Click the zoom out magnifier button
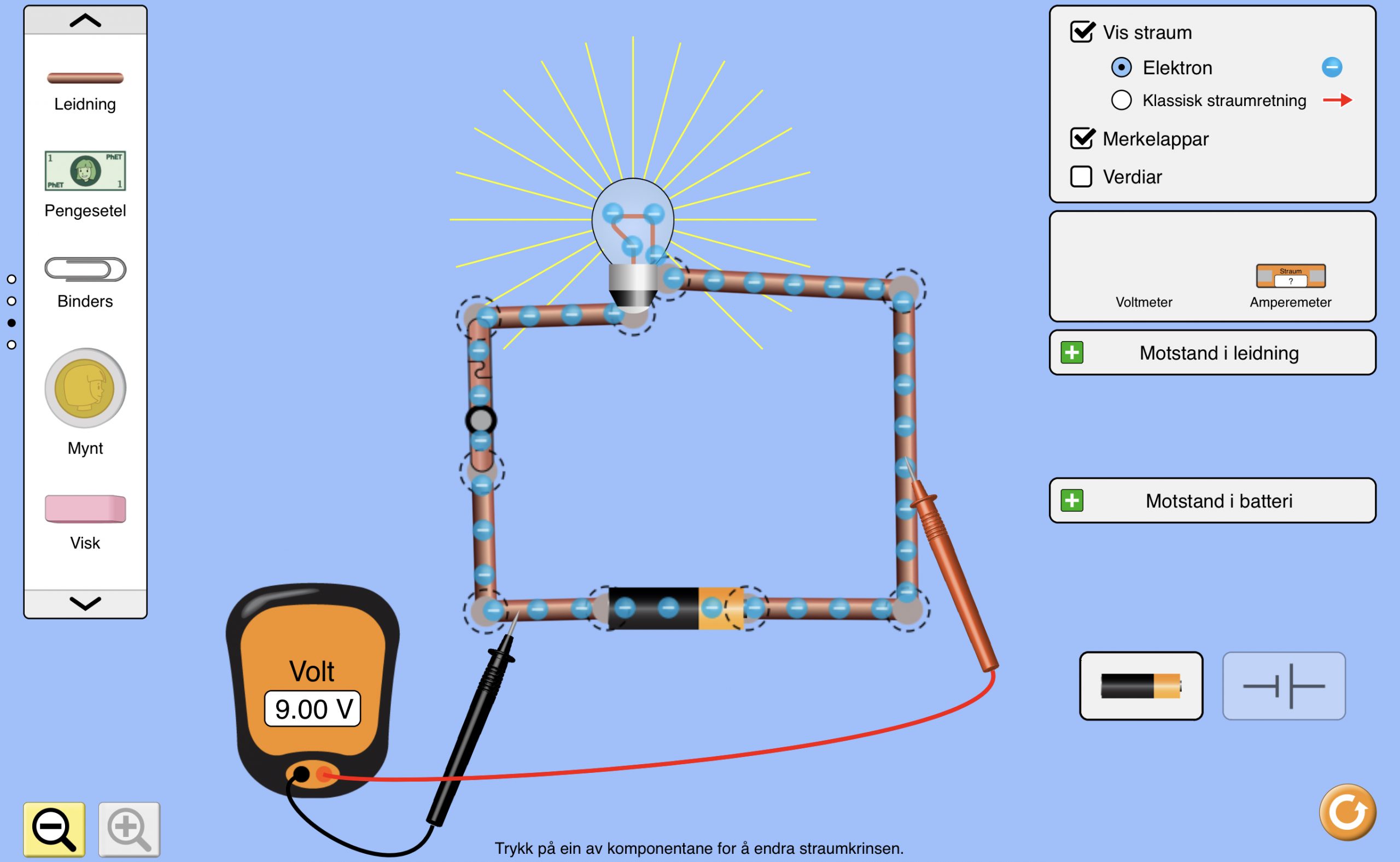Screen dimensions: 1400x862 pos(54,829)
